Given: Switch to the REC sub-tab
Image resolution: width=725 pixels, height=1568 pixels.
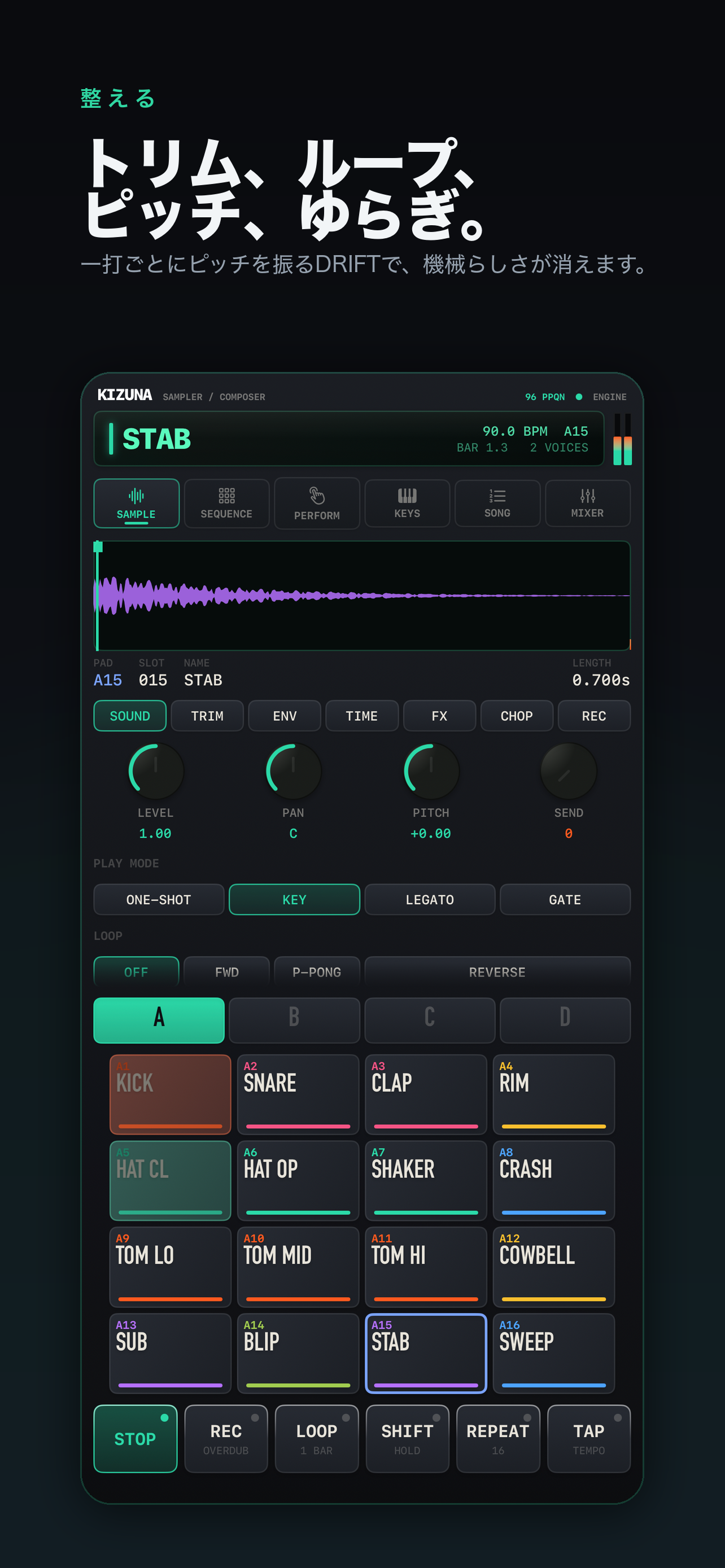Looking at the screenshot, I should pos(593,716).
